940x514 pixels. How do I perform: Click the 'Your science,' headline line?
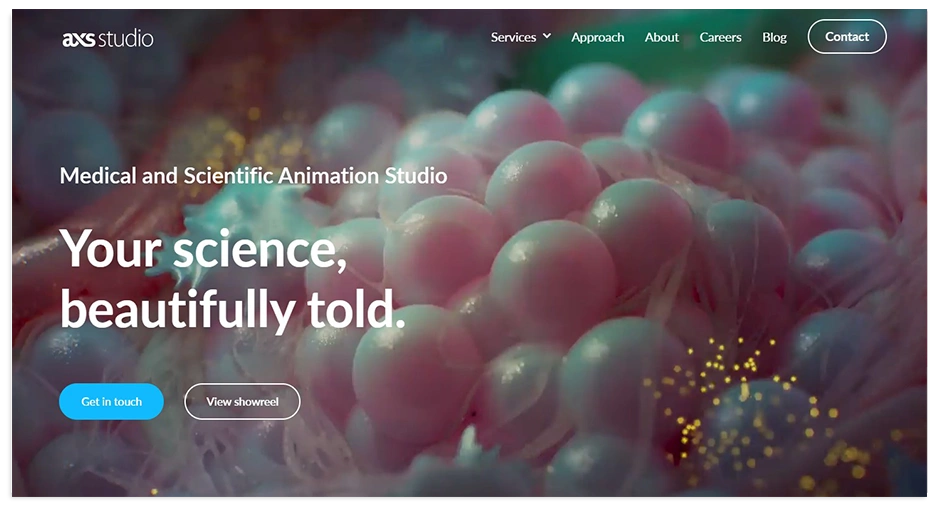pyautogui.click(x=203, y=248)
